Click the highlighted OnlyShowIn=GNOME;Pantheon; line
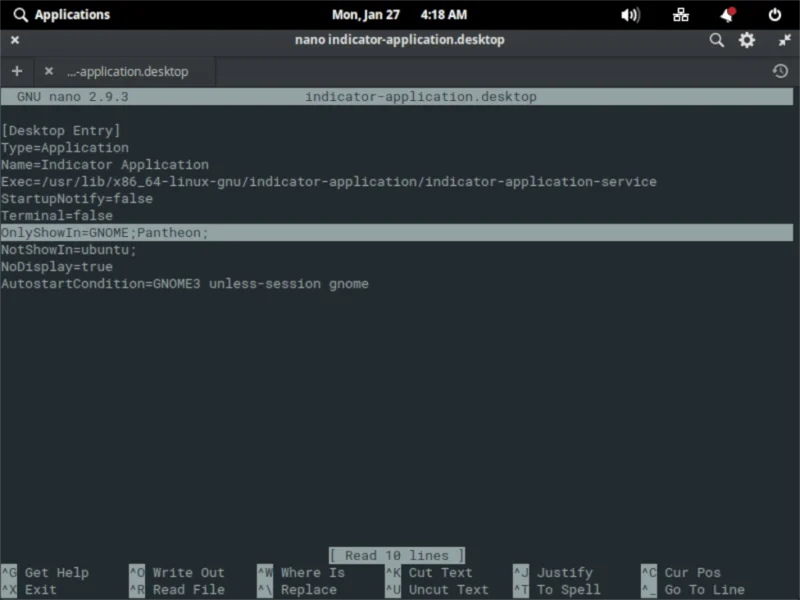The width and height of the screenshot is (800, 600). [x=396, y=233]
